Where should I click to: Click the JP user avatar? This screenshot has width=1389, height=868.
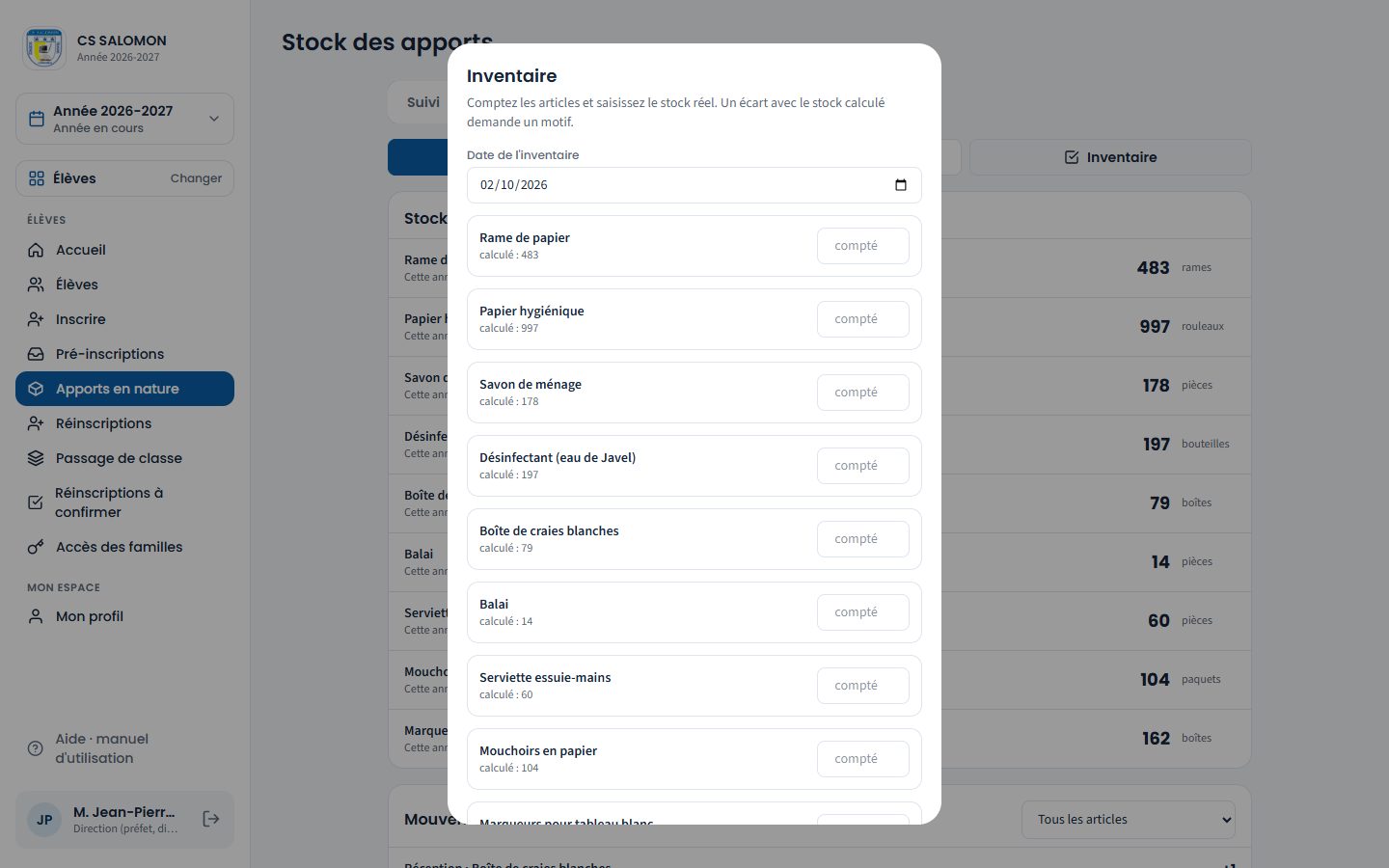click(x=44, y=820)
